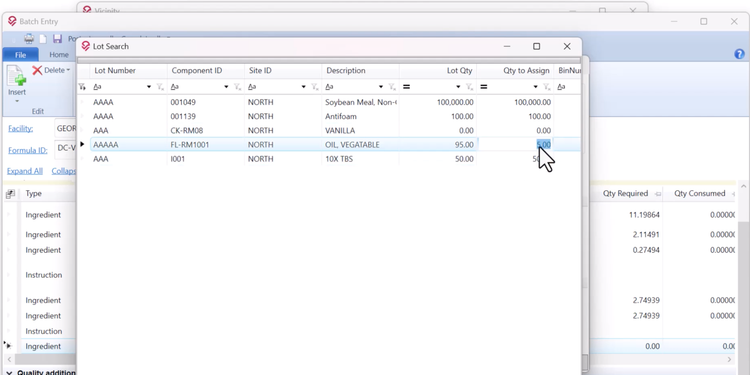Open the Lot Number filter dropdown arrow
The width and height of the screenshot is (750, 375).
[149, 87]
